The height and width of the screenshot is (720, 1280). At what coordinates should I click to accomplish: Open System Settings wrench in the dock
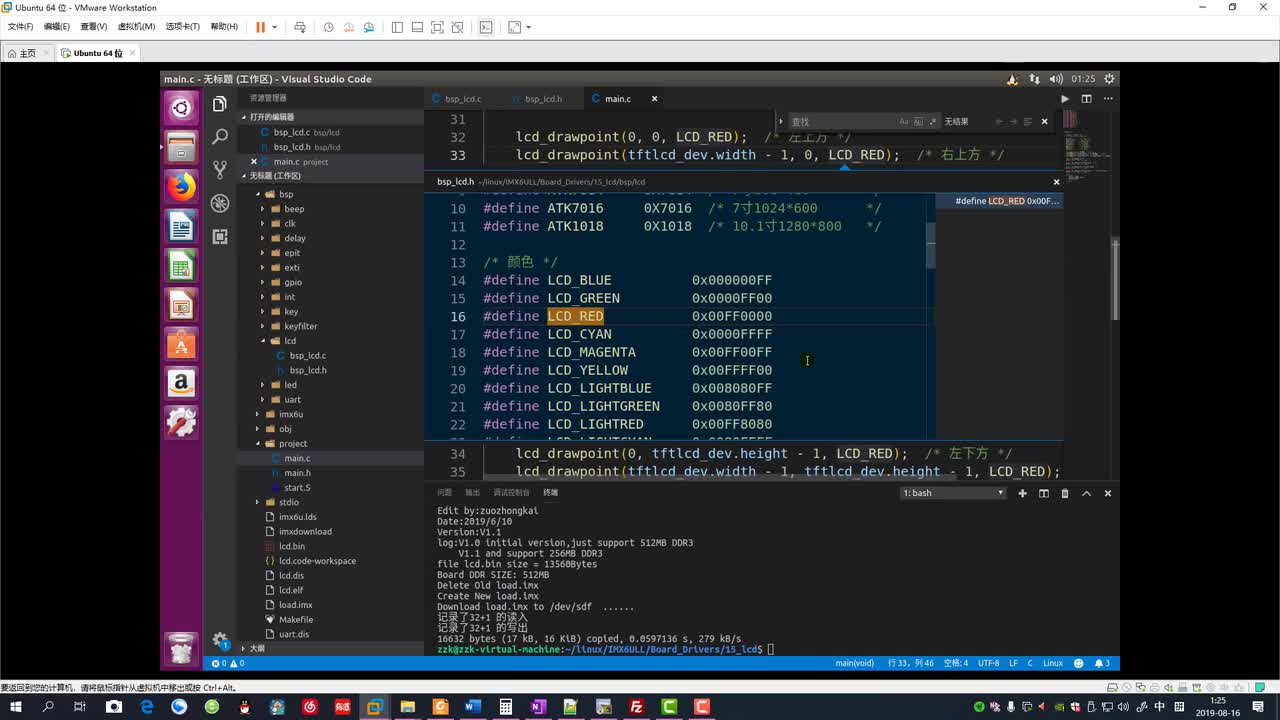[x=181, y=422]
